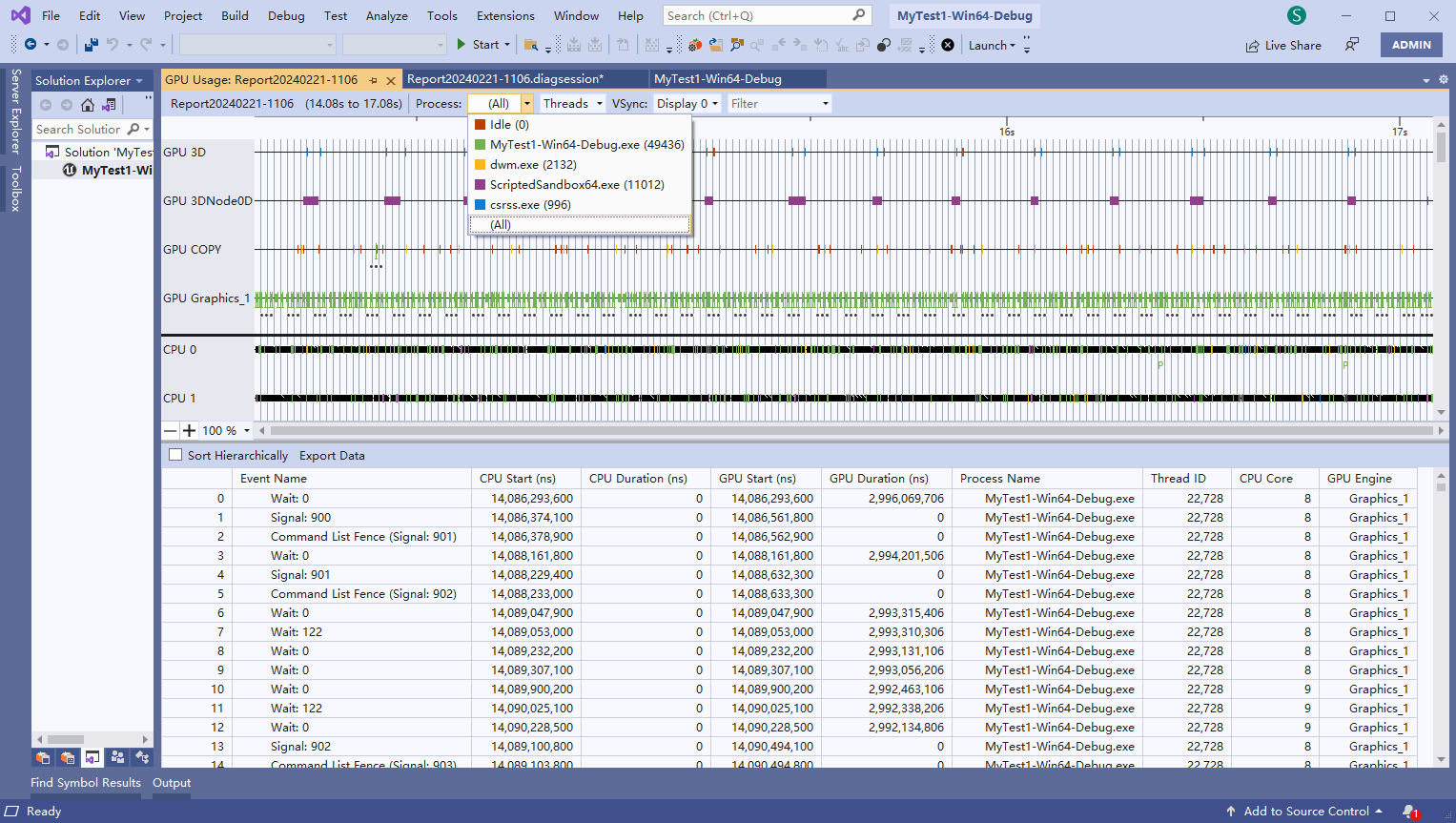Open the Output tab
The height and width of the screenshot is (823, 1456).
point(172,783)
